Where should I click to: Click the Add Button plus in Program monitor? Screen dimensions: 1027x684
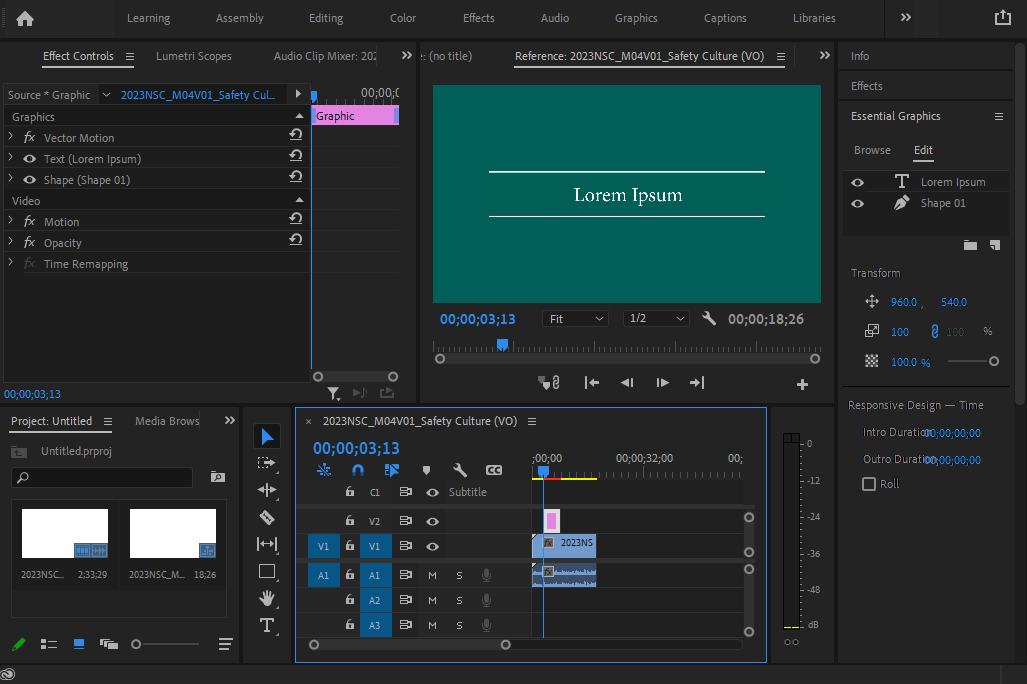[802, 383]
